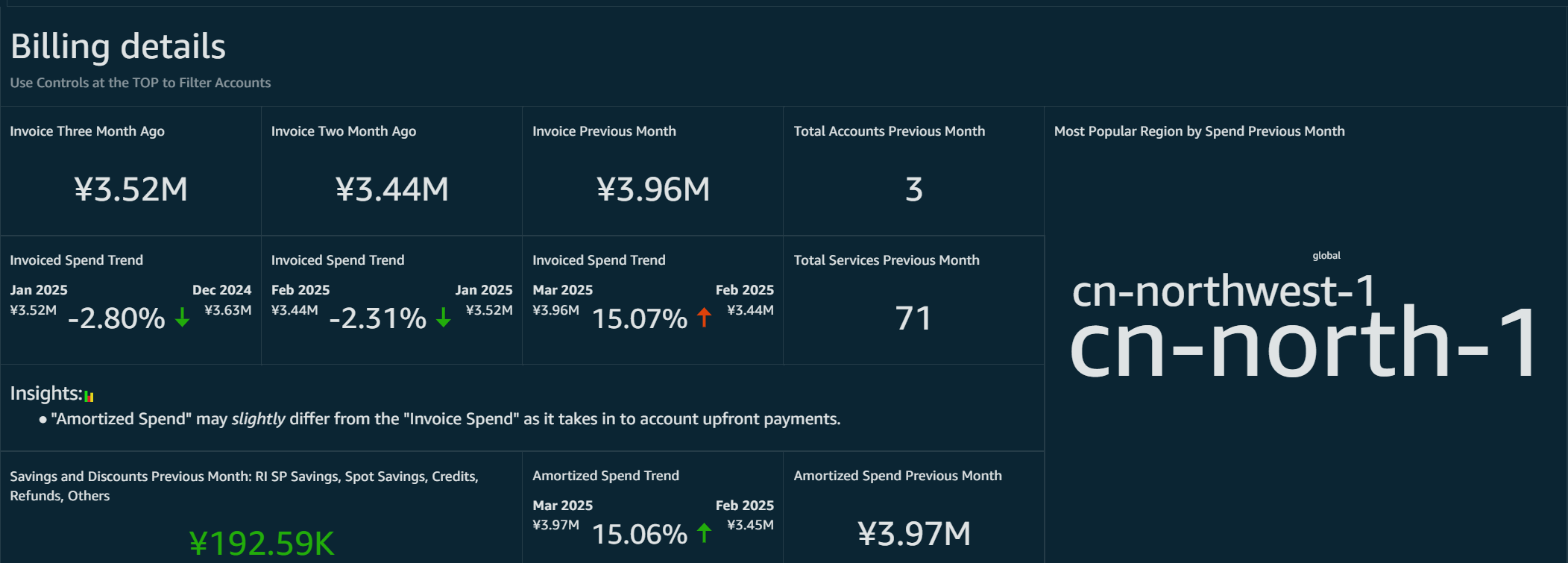Click the "Total Services Previous Month" title
This screenshot has width=1568, height=563.
(887, 260)
